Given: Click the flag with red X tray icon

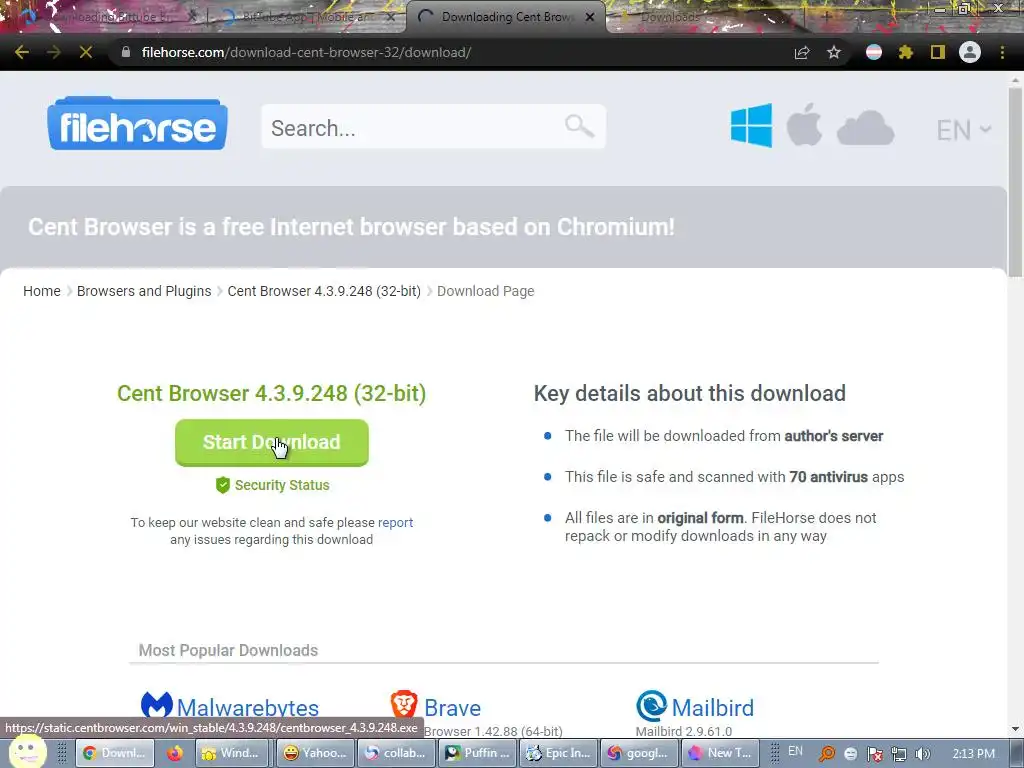Looking at the screenshot, I should [874, 754].
